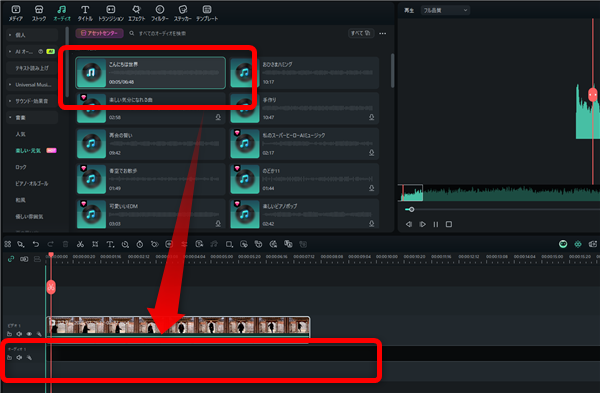Adjust the preview playback position slider
600x393 pixels.
[411, 209]
